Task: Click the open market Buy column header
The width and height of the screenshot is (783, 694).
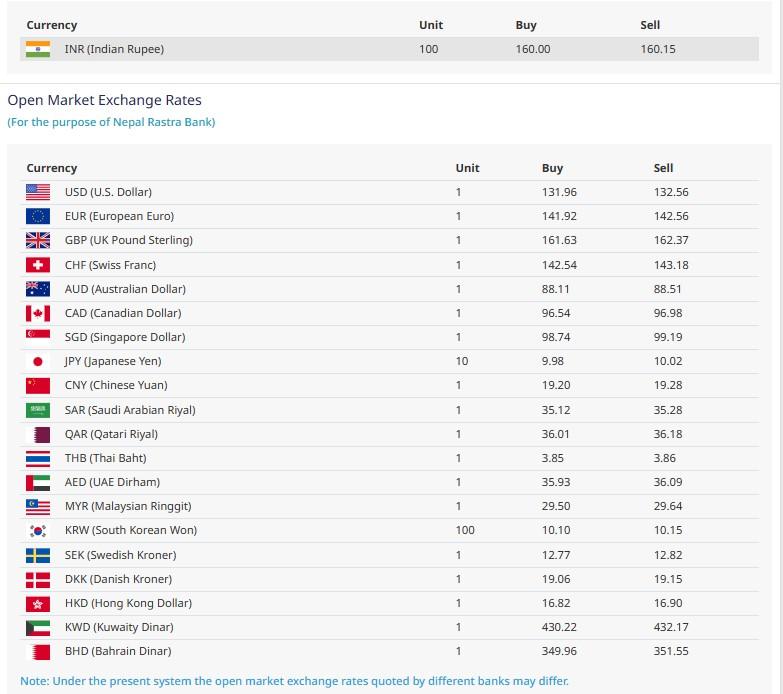Action: click(x=552, y=168)
